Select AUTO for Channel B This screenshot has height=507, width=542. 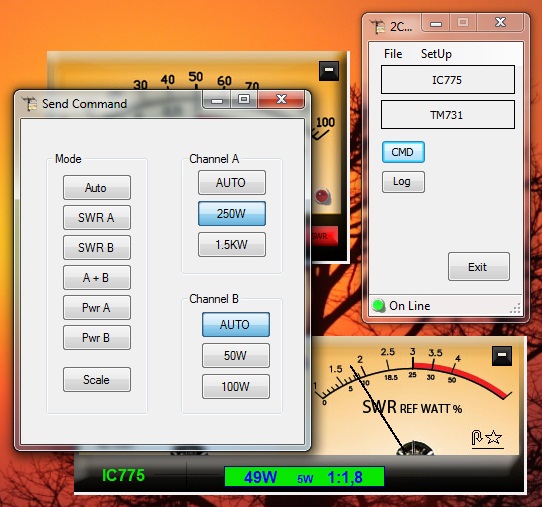[x=236, y=325]
